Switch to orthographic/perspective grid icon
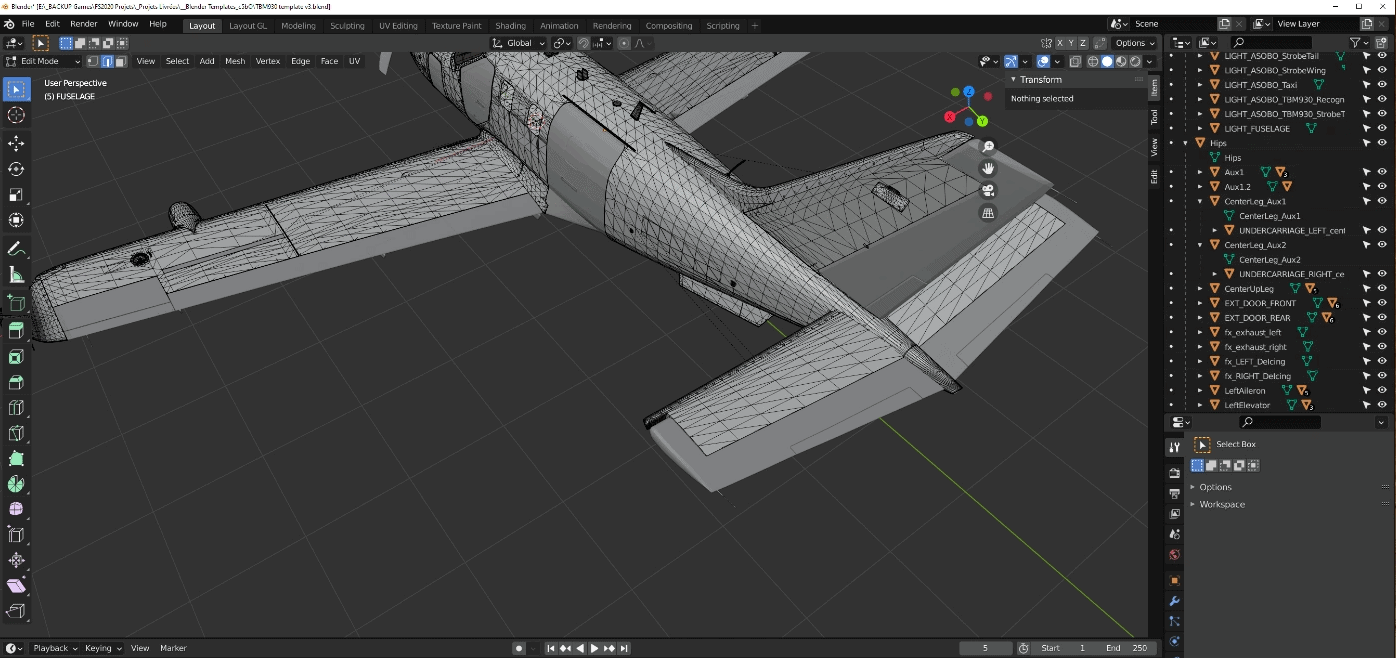Viewport: 1396px width, 658px height. 988,213
